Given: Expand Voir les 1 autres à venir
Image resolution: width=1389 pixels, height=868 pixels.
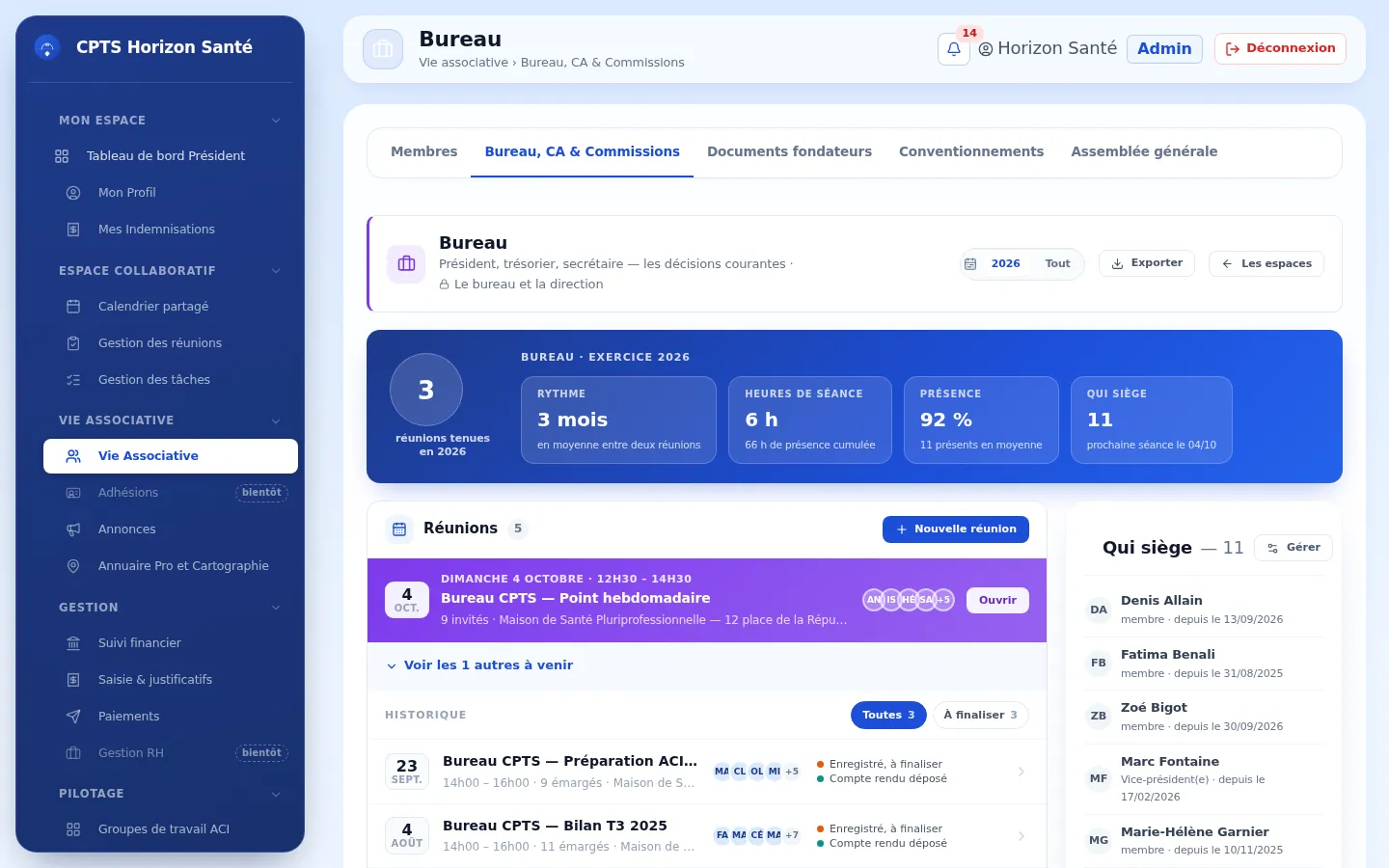Looking at the screenshot, I should (479, 665).
